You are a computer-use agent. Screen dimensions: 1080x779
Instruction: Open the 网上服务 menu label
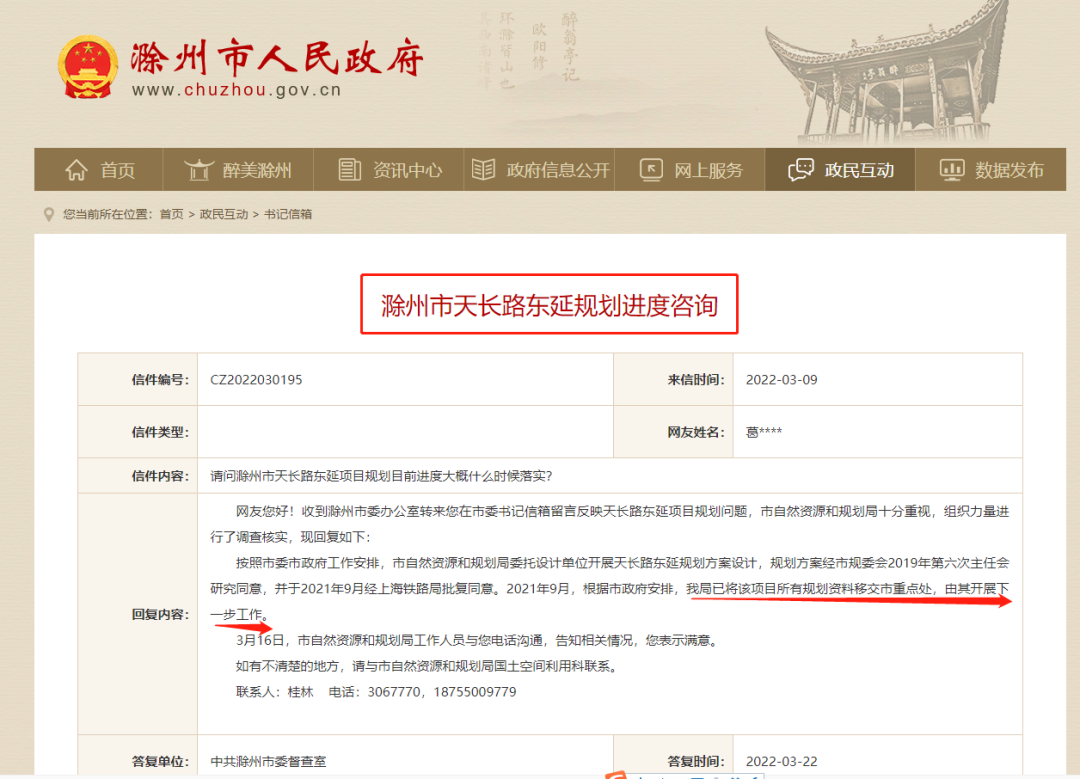point(708,170)
